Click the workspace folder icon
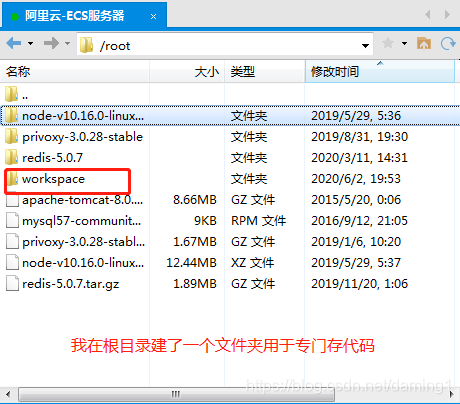 pyautogui.click(x=12, y=179)
